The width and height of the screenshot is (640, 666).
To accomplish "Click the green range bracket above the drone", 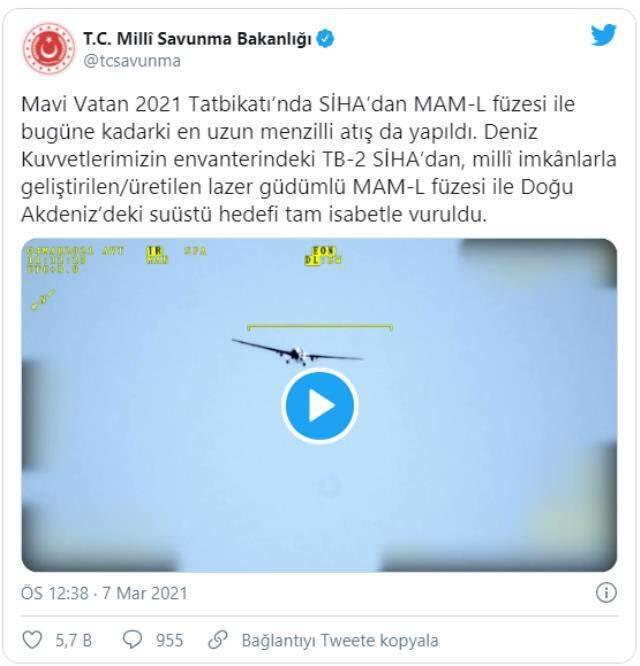I will 320,327.
